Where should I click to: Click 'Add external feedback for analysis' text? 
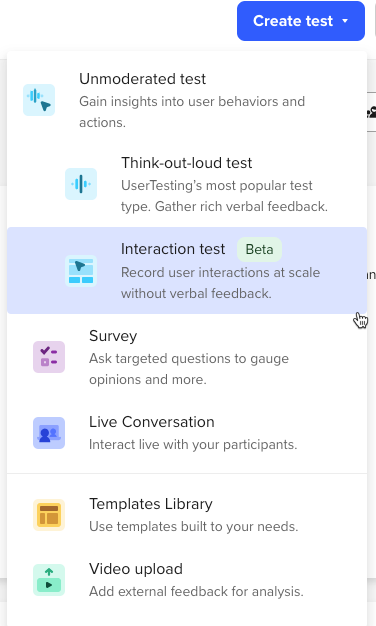[x=196, y=591]
